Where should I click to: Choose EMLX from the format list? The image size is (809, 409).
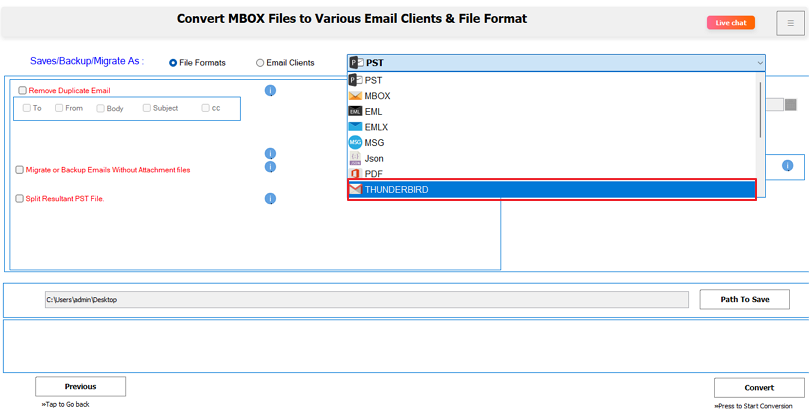[x=552, y=127]
